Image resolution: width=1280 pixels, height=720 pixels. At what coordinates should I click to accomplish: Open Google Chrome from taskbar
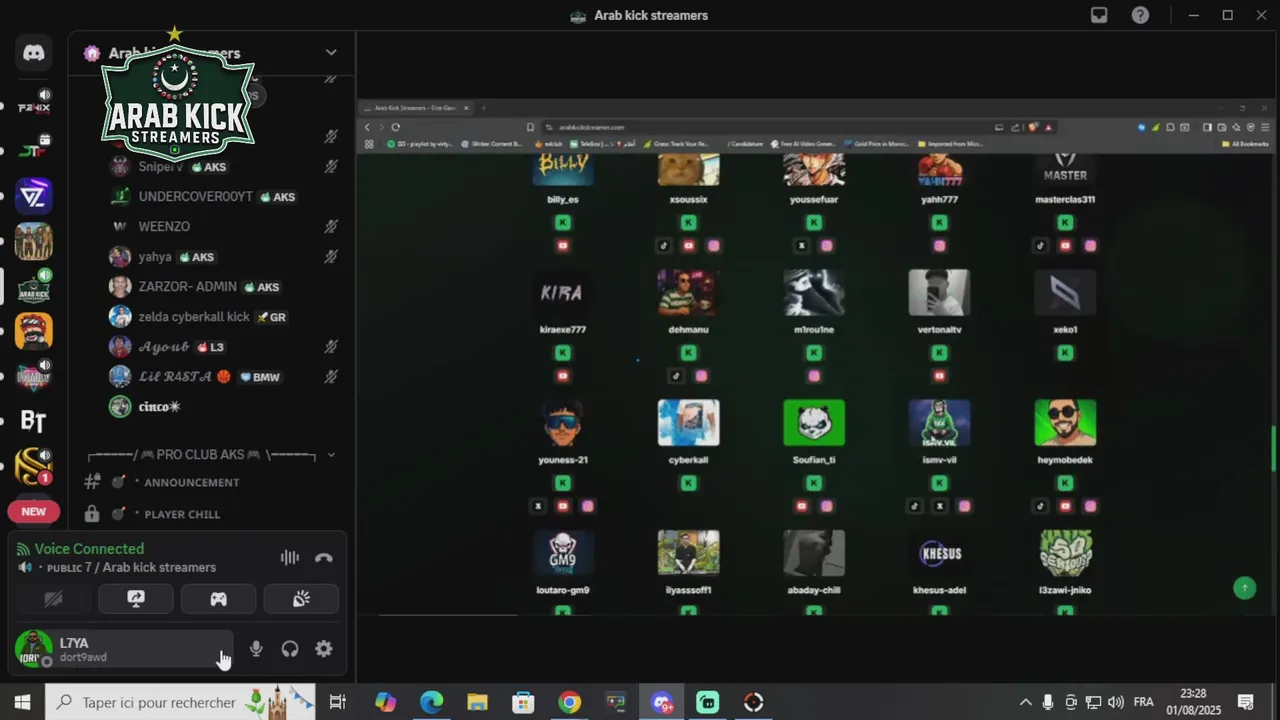[569, 702]
